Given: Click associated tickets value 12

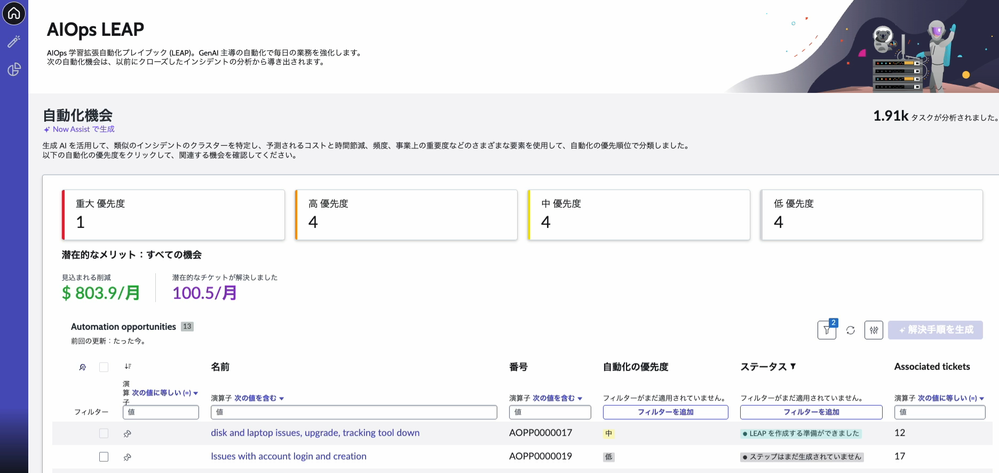Looking at the screenshot, I should point(900,433).
